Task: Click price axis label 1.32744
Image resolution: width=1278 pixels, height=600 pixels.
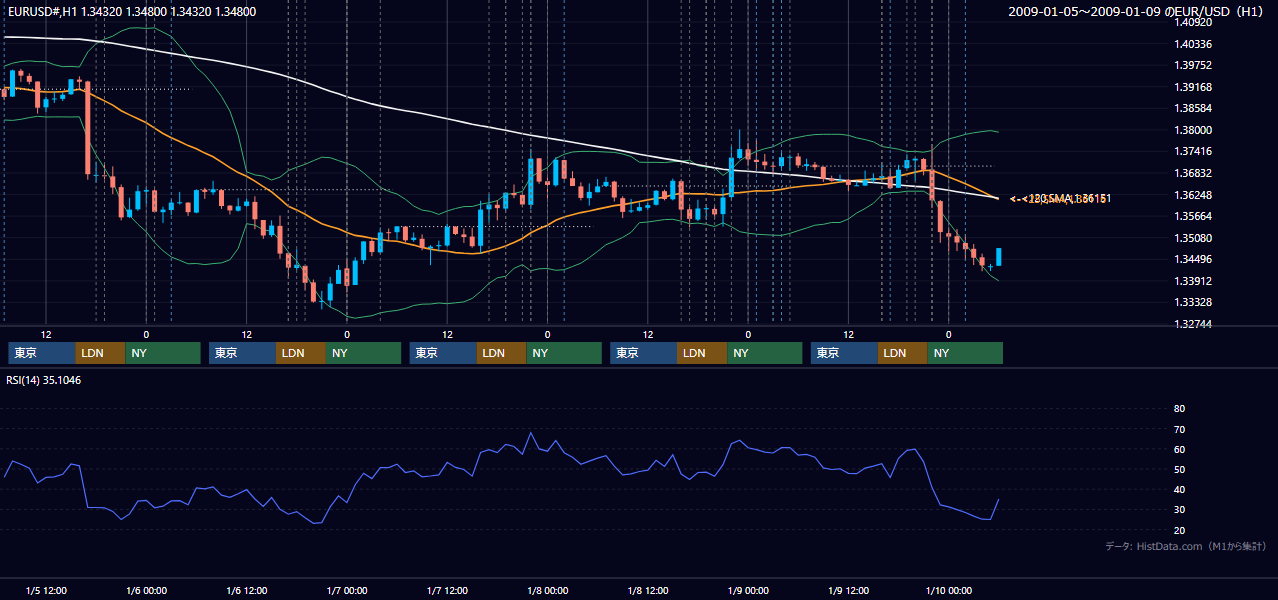Action: (x=1193, y=324)
